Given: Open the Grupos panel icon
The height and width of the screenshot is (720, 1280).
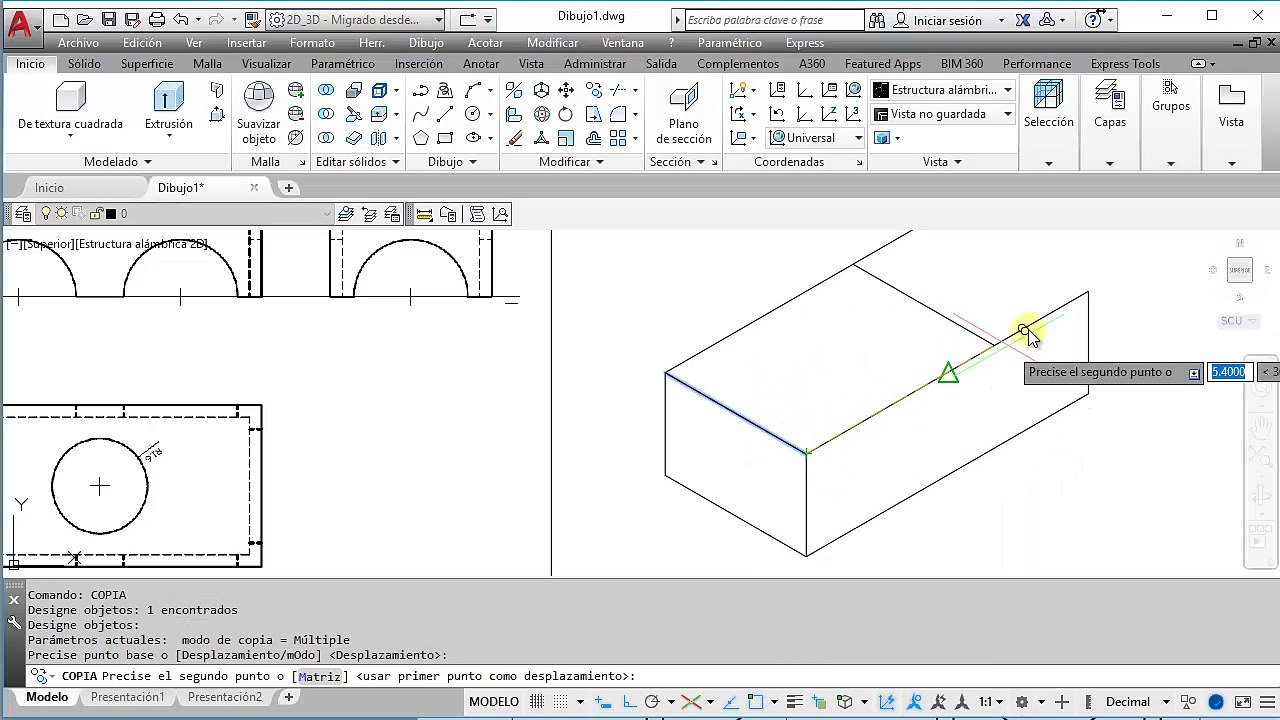Looking at the screenshot, I should (1170, 97).
